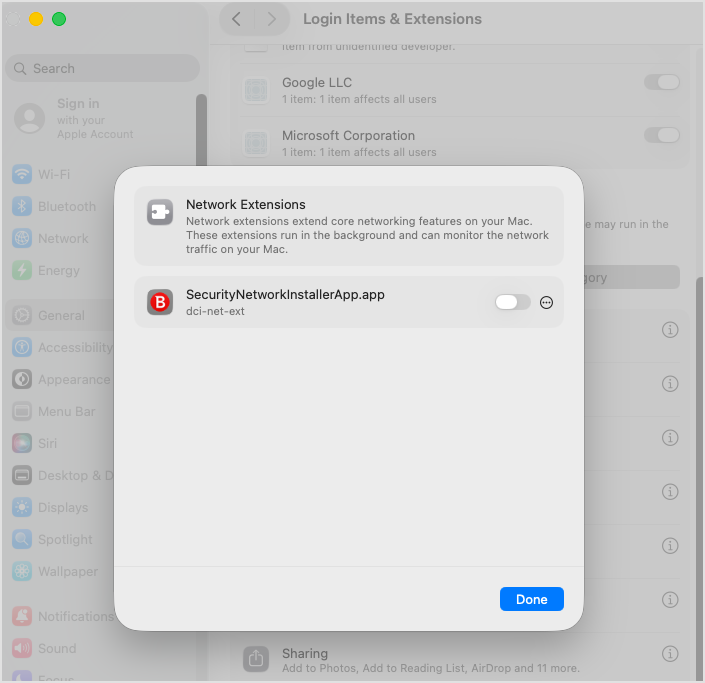Click Sign in with your Apple Account

pyautogui.click(x=78, y=118)
